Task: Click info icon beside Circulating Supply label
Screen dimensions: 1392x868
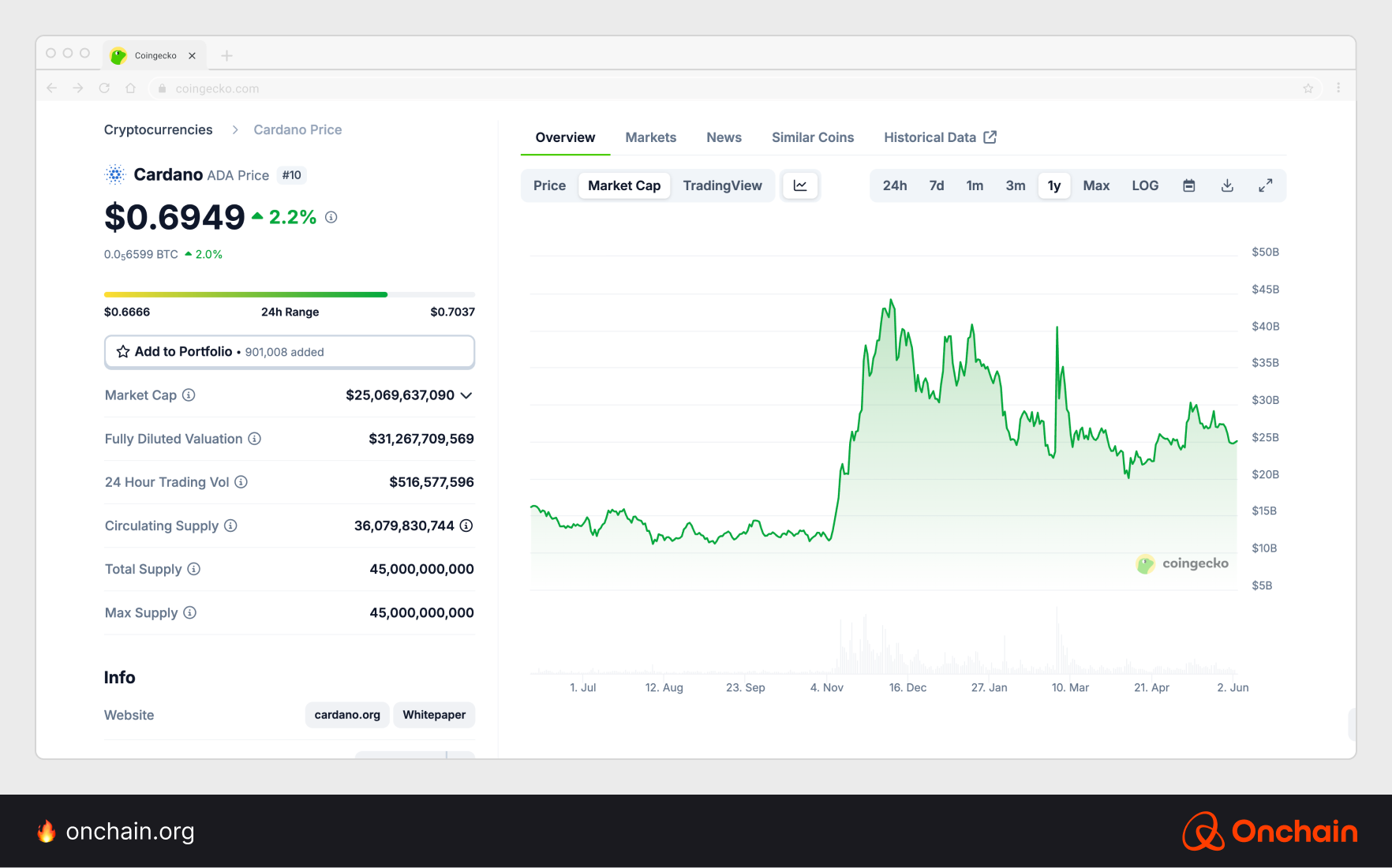Action: (230, 526)
